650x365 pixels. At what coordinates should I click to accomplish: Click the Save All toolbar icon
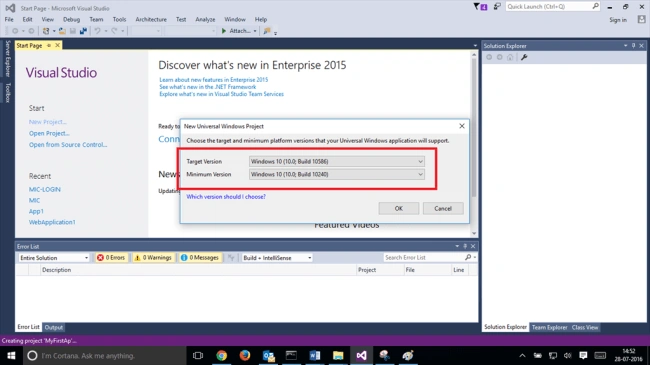pyautogui.click(x=83, y=31)
